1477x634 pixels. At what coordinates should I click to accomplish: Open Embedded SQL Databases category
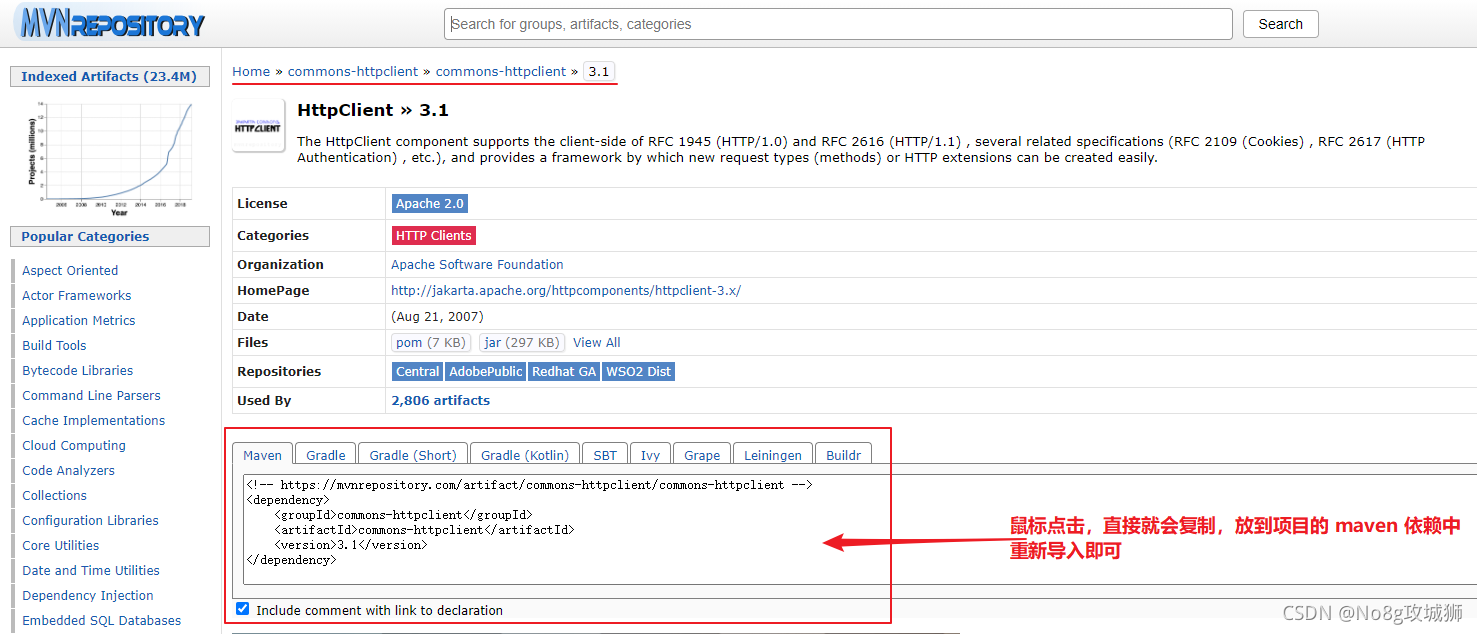click(102, 620)
